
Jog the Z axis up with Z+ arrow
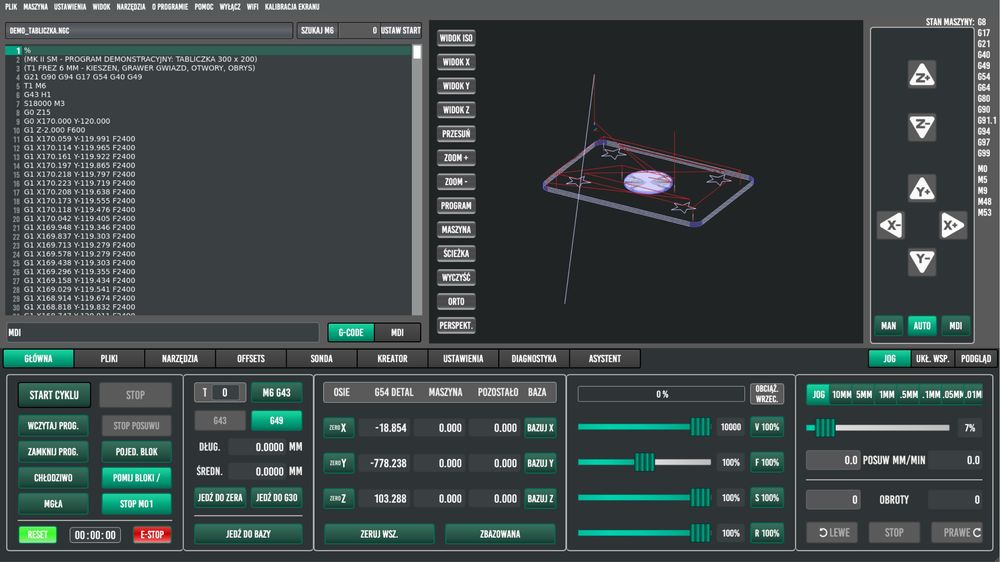pos(922,75)
